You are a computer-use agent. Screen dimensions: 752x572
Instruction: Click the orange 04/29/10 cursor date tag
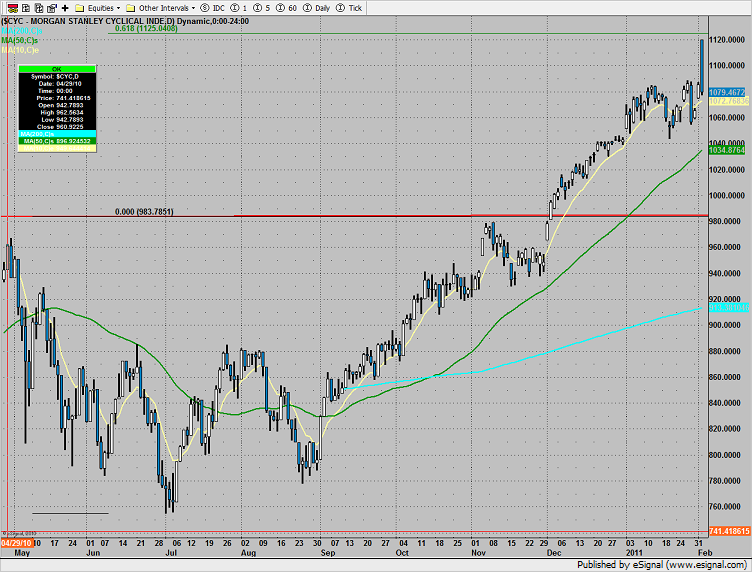tap(17, 543)
